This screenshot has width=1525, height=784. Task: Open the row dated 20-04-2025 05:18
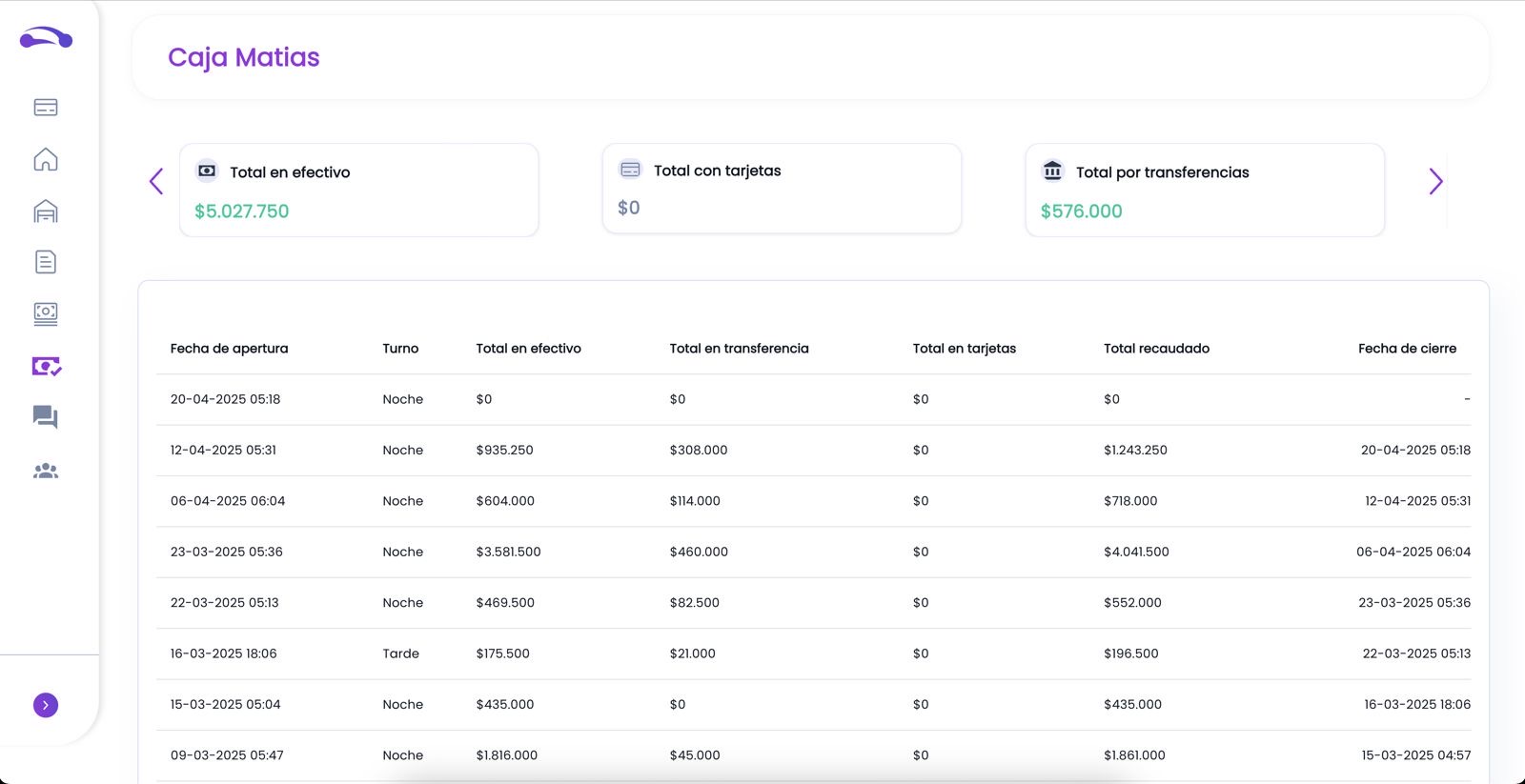point(814,399)
